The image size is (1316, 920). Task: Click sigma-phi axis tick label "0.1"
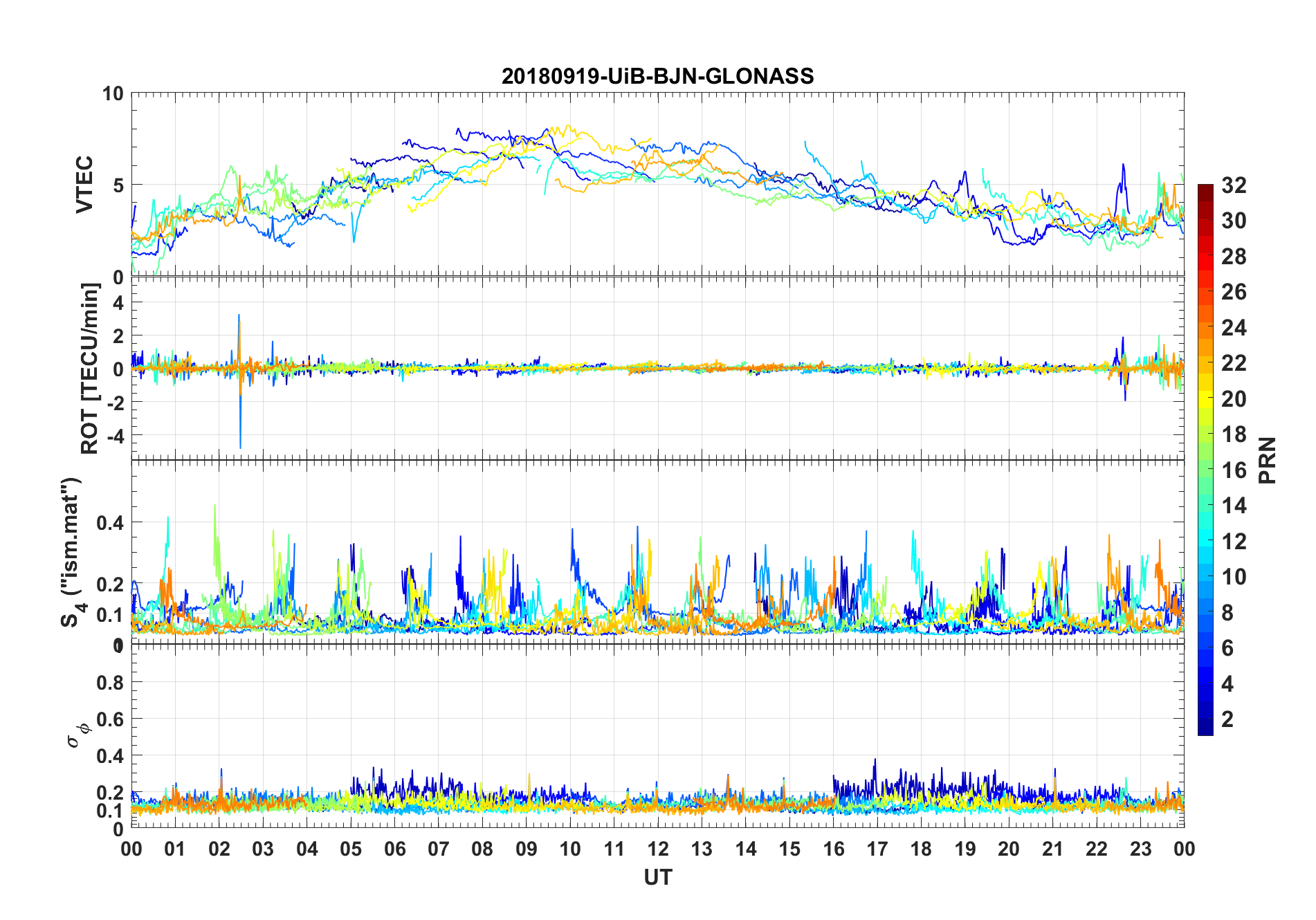tap(111, 810)
